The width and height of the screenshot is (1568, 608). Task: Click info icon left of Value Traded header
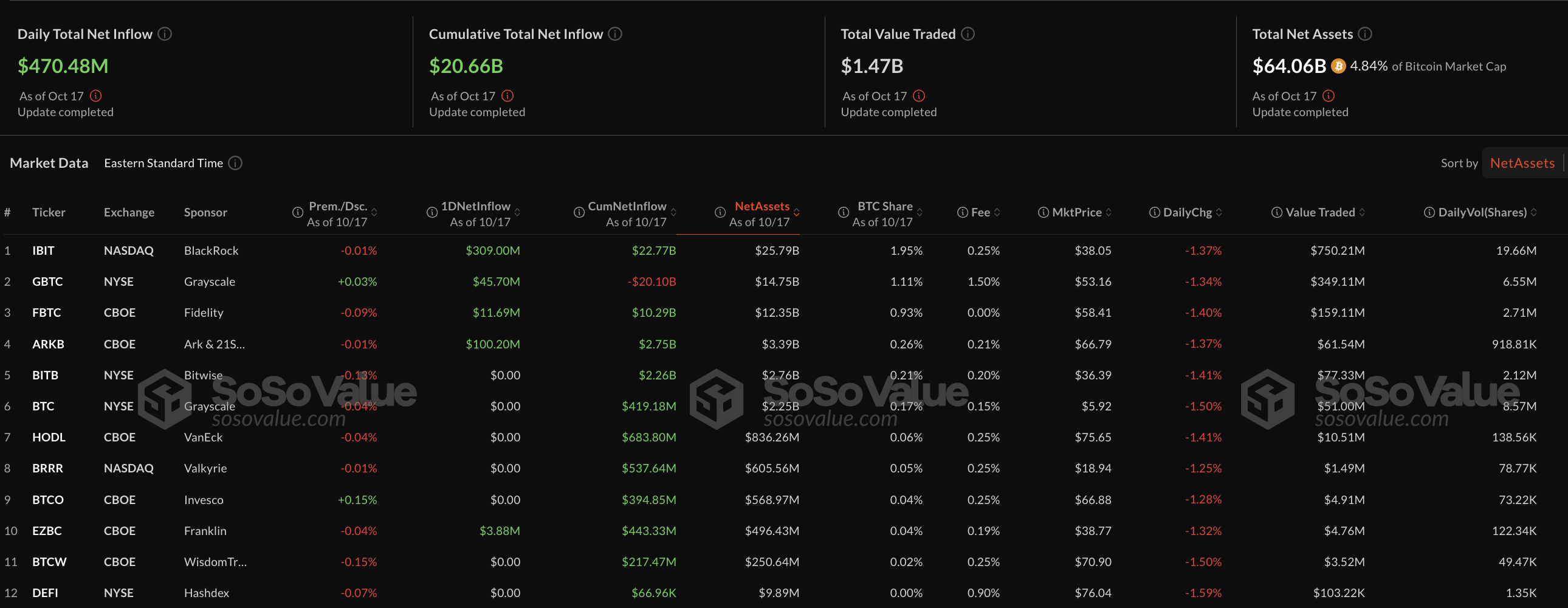(x=1277, y=212)
